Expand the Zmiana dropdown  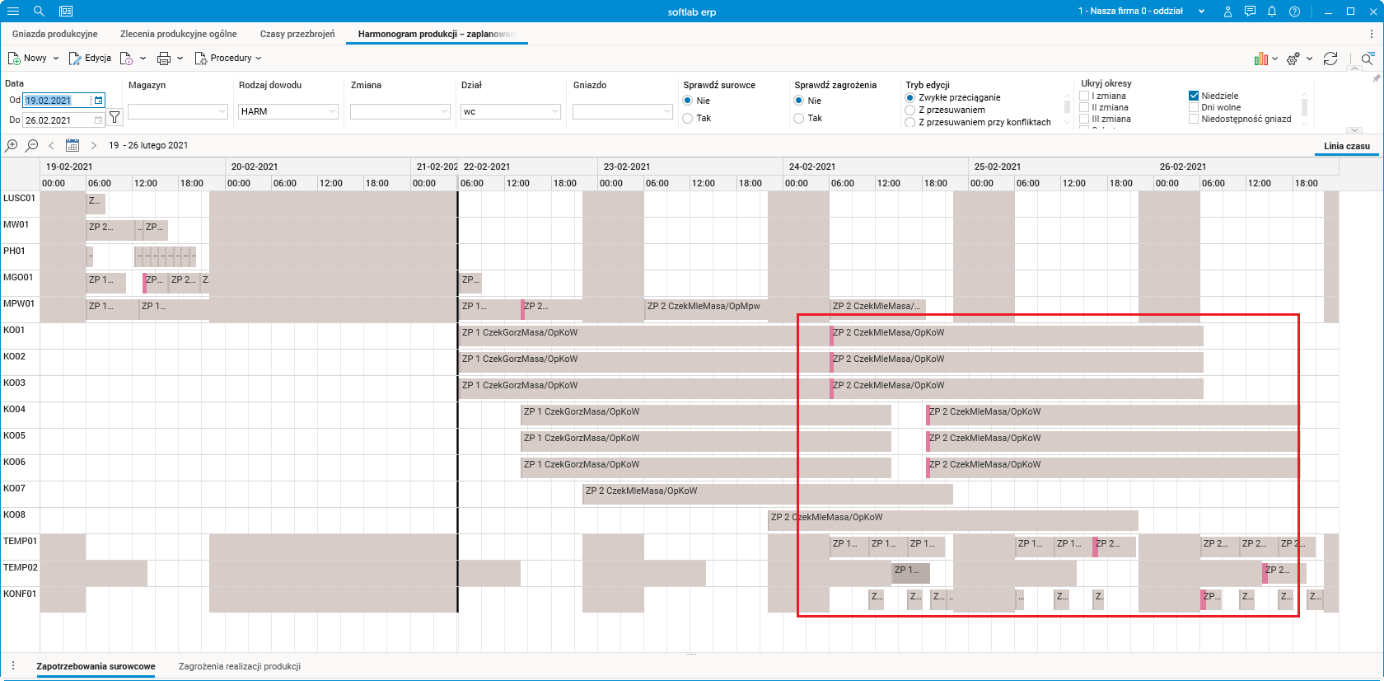442,112
